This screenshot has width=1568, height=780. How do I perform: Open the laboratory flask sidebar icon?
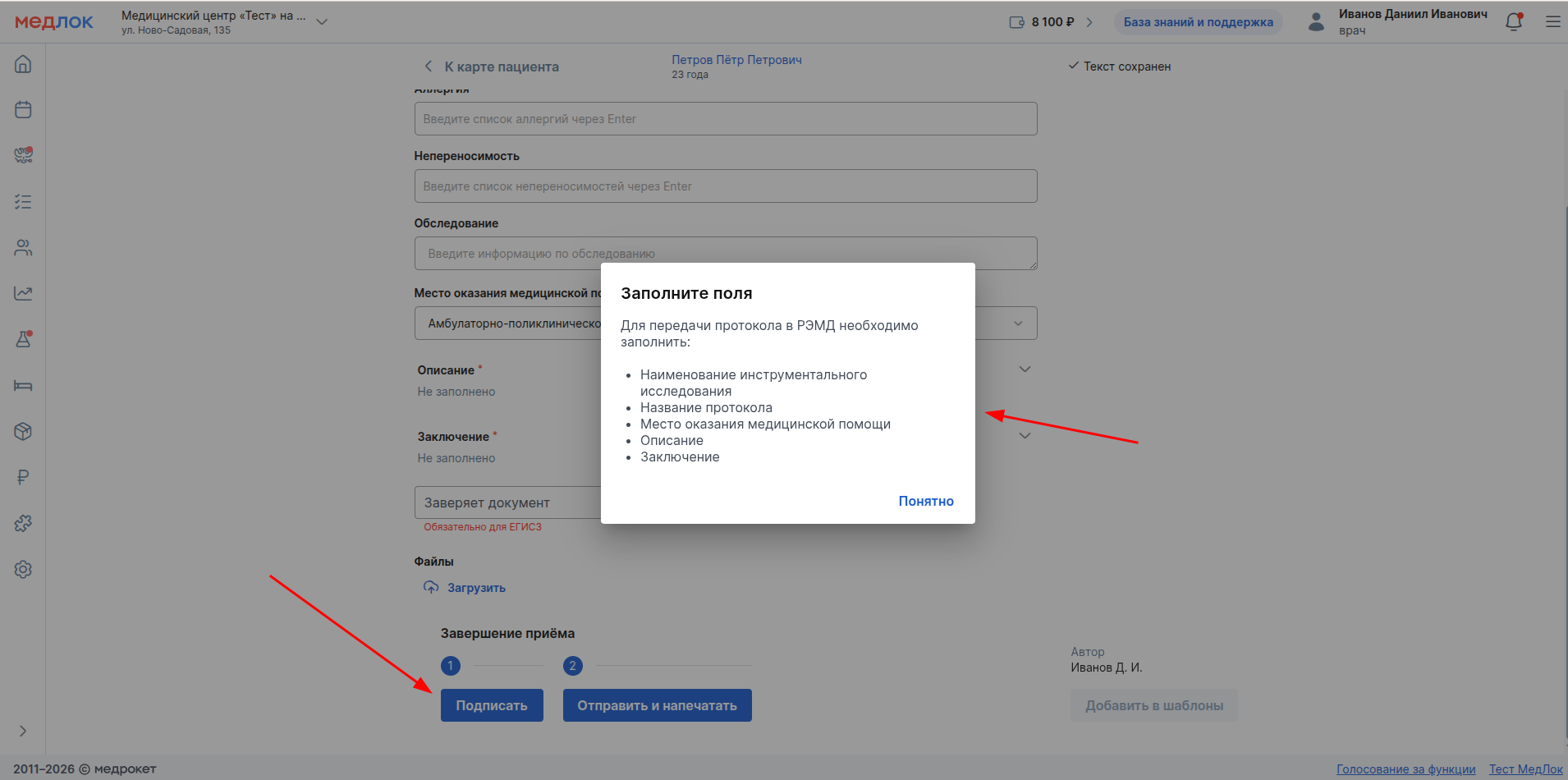(x=23, y=339)
